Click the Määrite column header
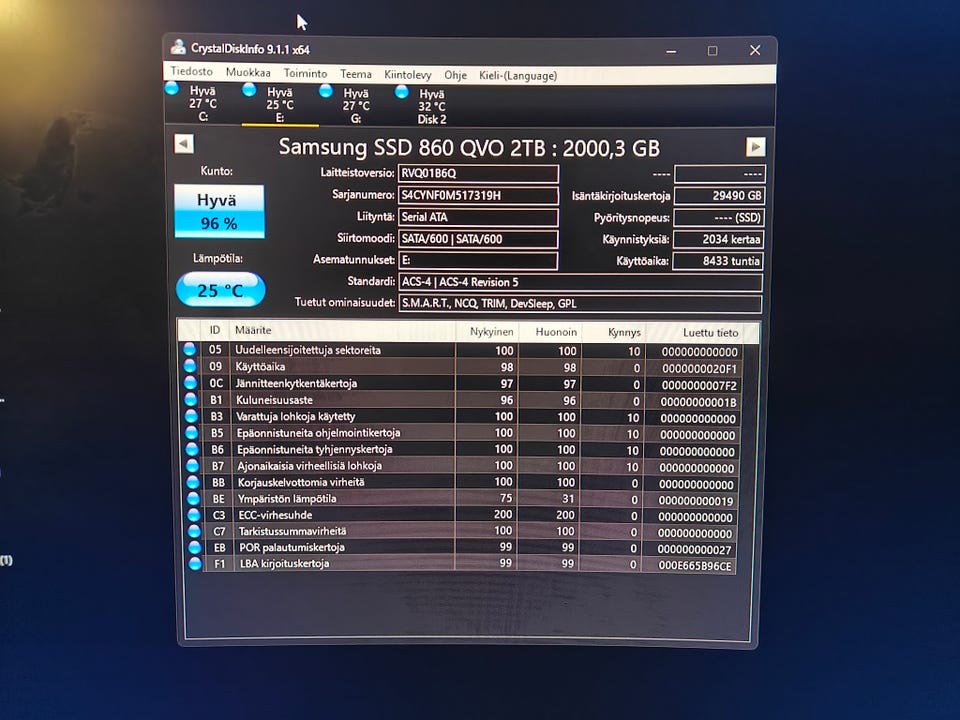Viewport: 960px width, 720px height. 342,331
